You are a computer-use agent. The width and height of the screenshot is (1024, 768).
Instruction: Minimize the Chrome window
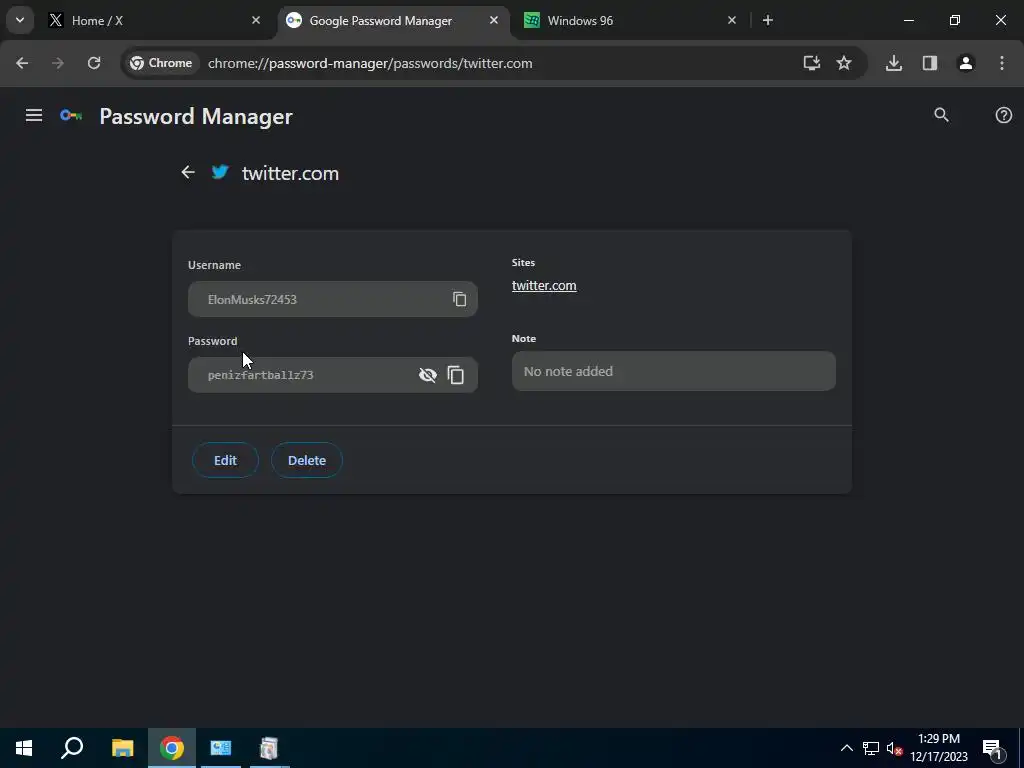pyautogui.click(x=908, y=20)
